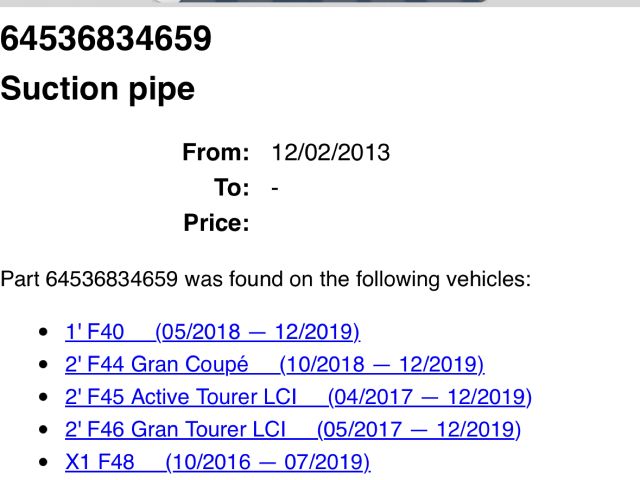The image size is (640, 480).
Task: Click the 64536834659 part number heading
Action: [106, 39]
